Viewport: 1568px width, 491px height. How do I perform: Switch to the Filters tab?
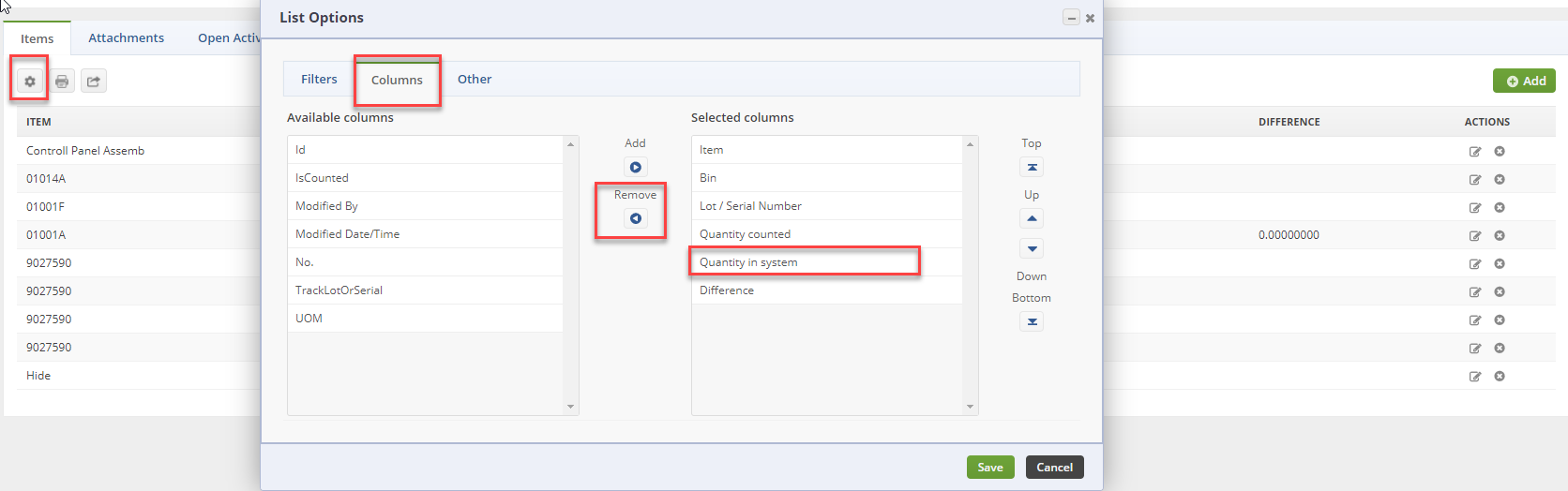[319, 80]
